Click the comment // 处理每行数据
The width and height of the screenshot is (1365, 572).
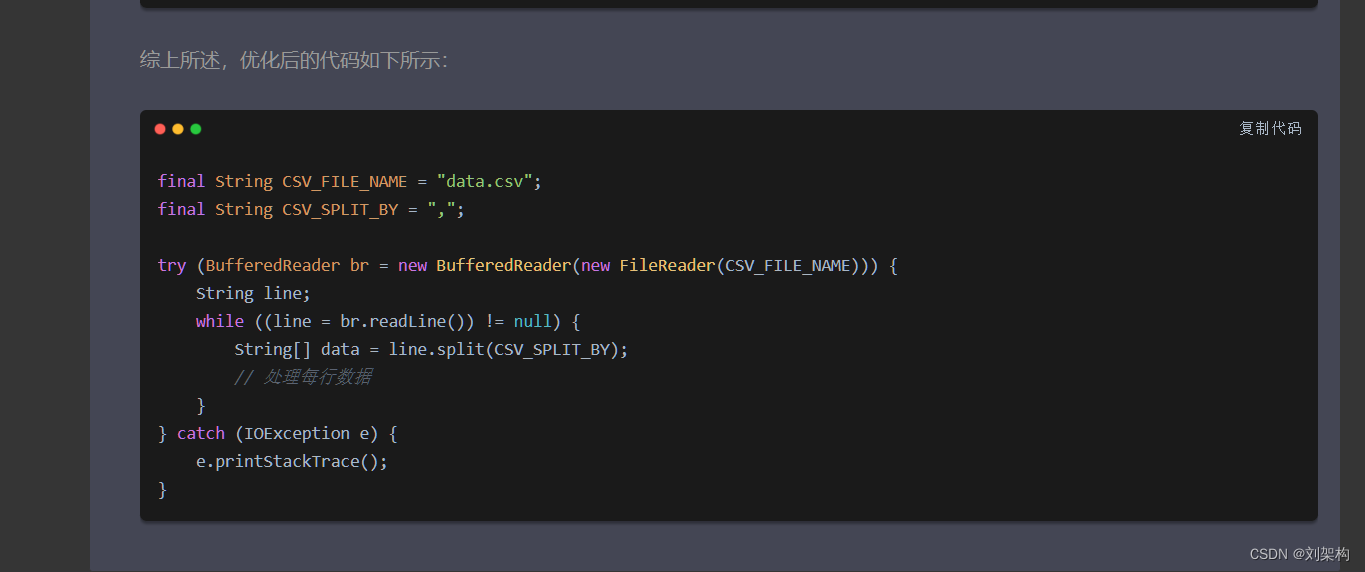pos(303,377)
